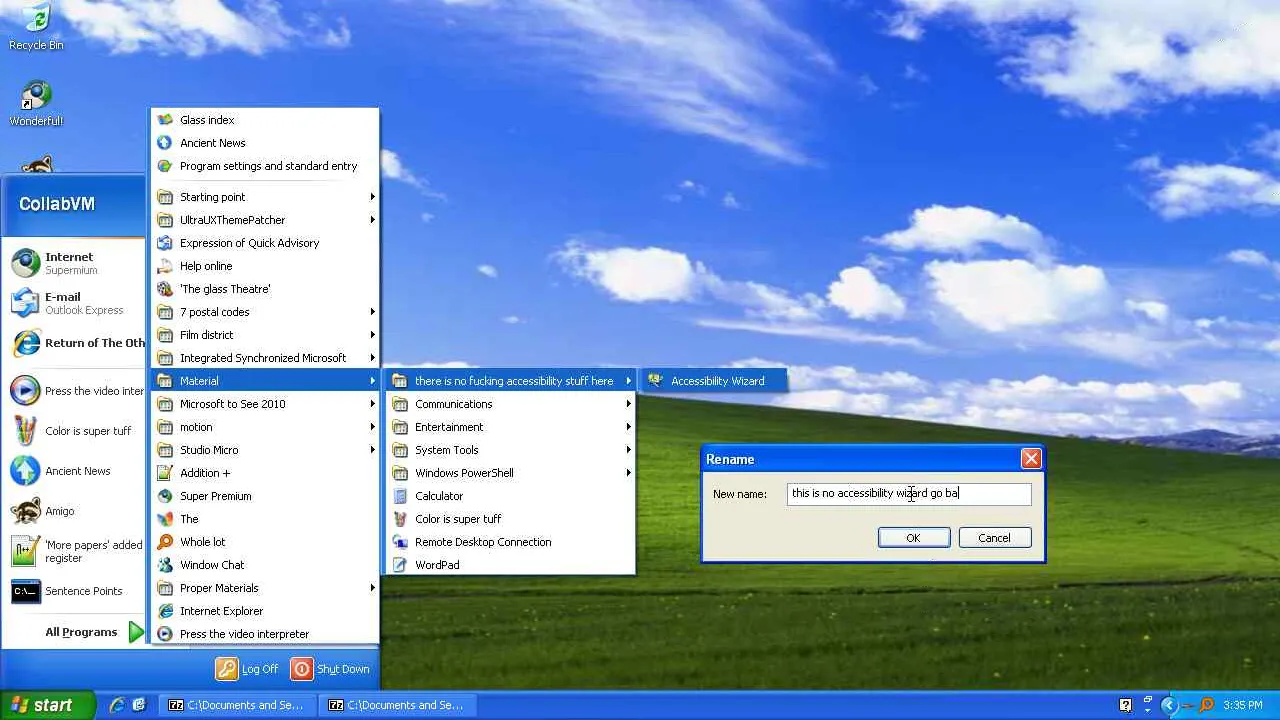Screen dimensions: 1280x720
Task: Launch Internet Explorer from programs list
Action: pos(265,611)
